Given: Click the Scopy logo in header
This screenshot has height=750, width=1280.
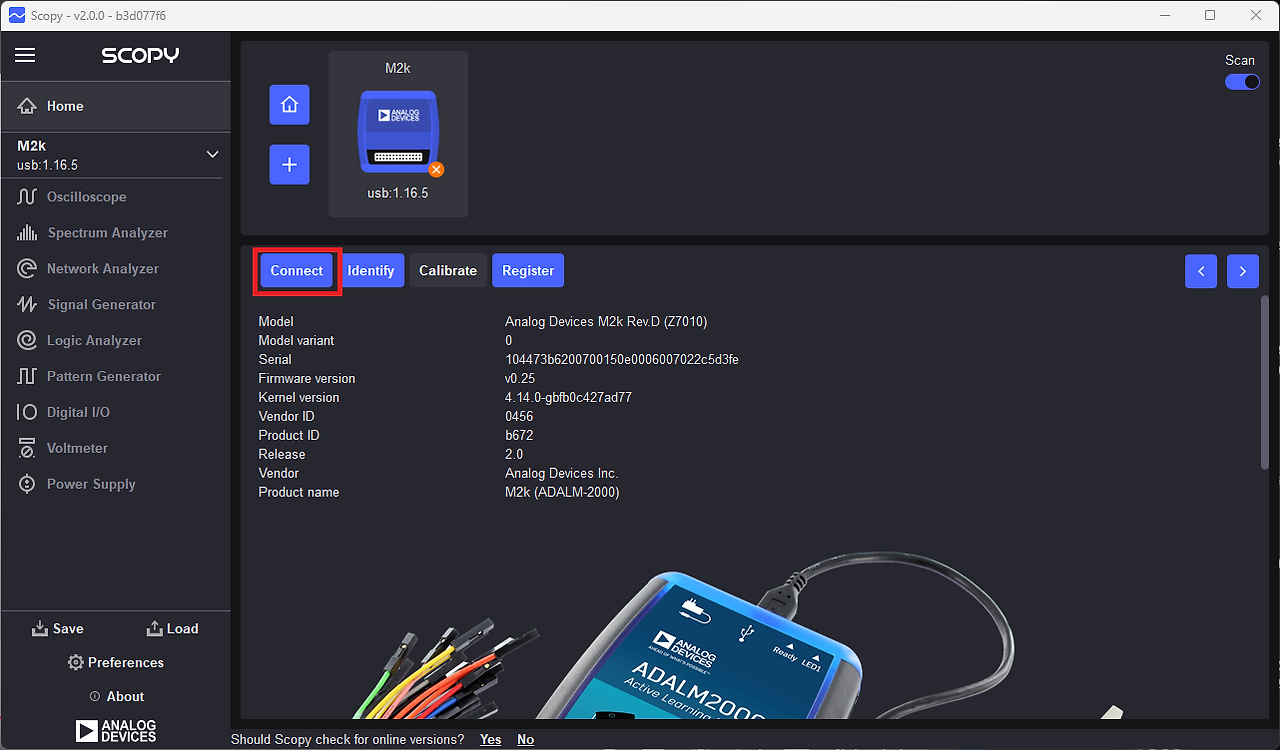Looking at the screenshot, I should pos(140,55).
